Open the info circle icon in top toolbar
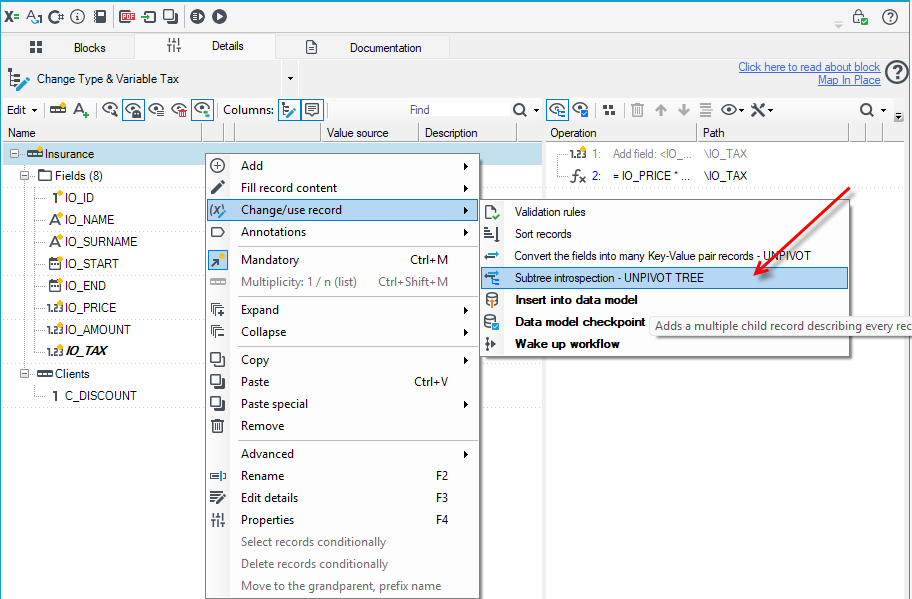Screen dimensions: 912x599 tap(77, 16)
